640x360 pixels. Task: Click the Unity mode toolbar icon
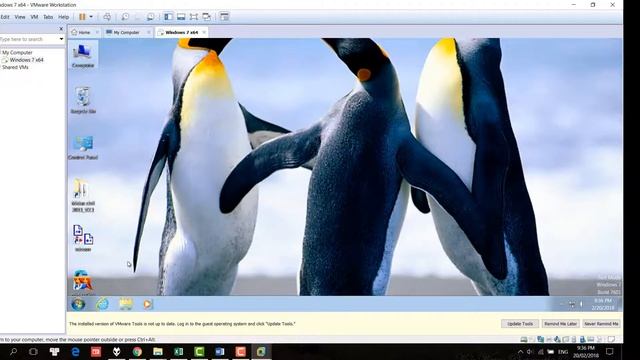tap(207, 17)
